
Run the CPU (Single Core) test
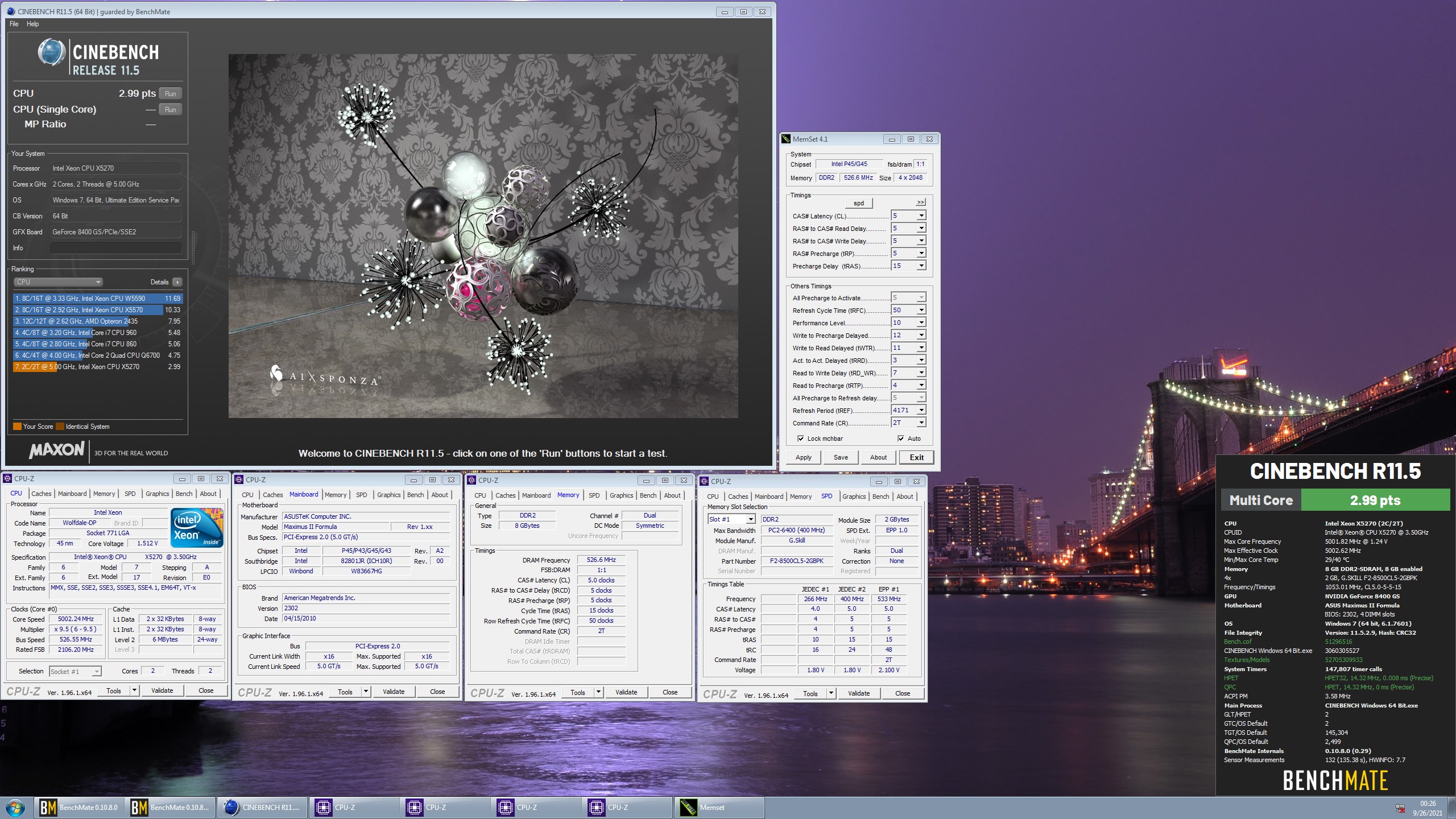point(171,109)
